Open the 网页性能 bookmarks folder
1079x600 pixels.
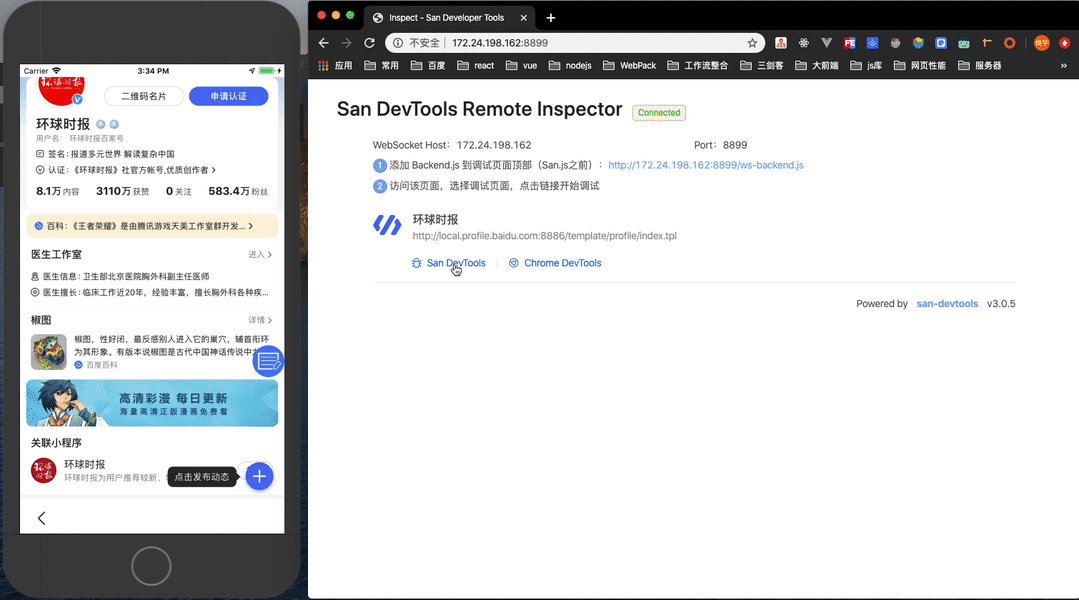(919, 65)
